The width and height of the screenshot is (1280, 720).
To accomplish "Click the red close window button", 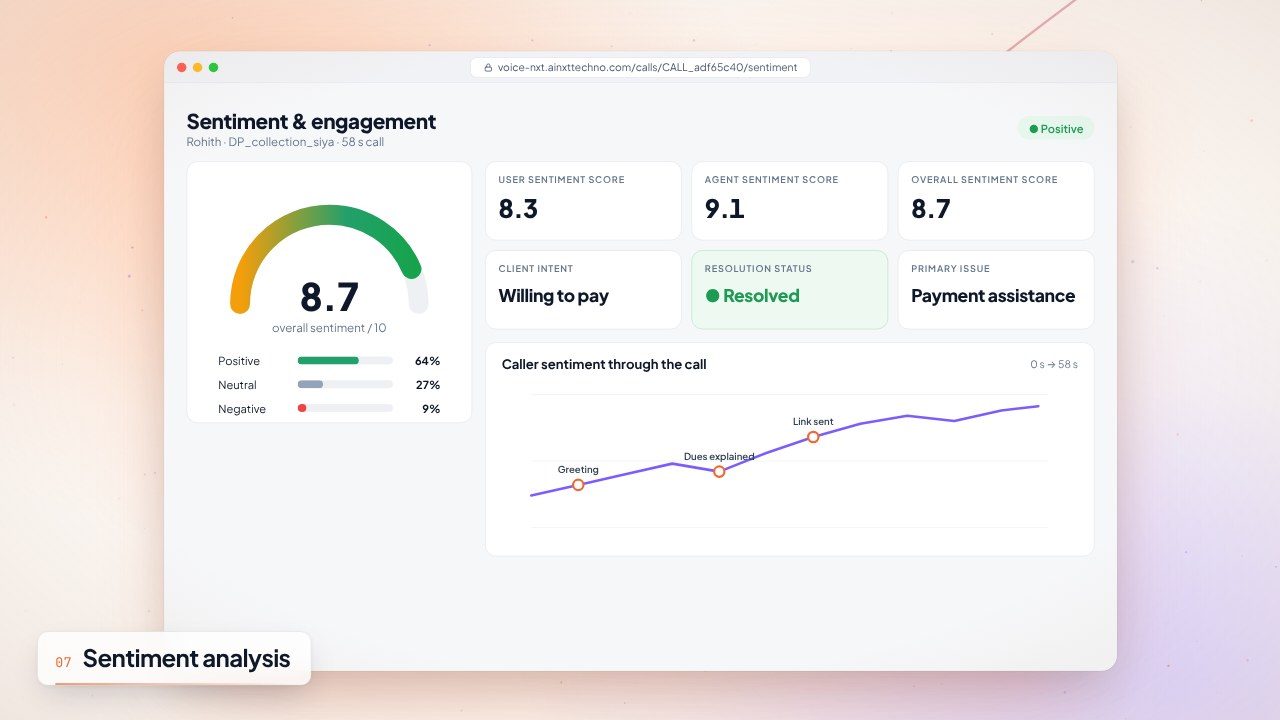I will coord(181,68).
